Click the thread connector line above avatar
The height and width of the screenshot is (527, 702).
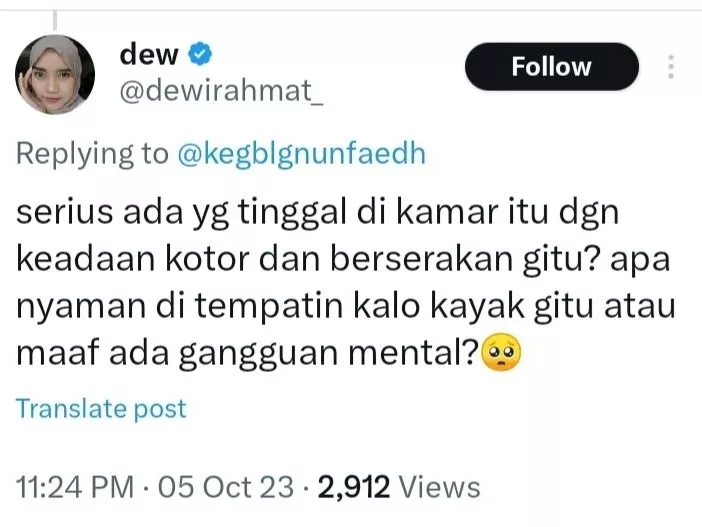(x=55, y=20)
